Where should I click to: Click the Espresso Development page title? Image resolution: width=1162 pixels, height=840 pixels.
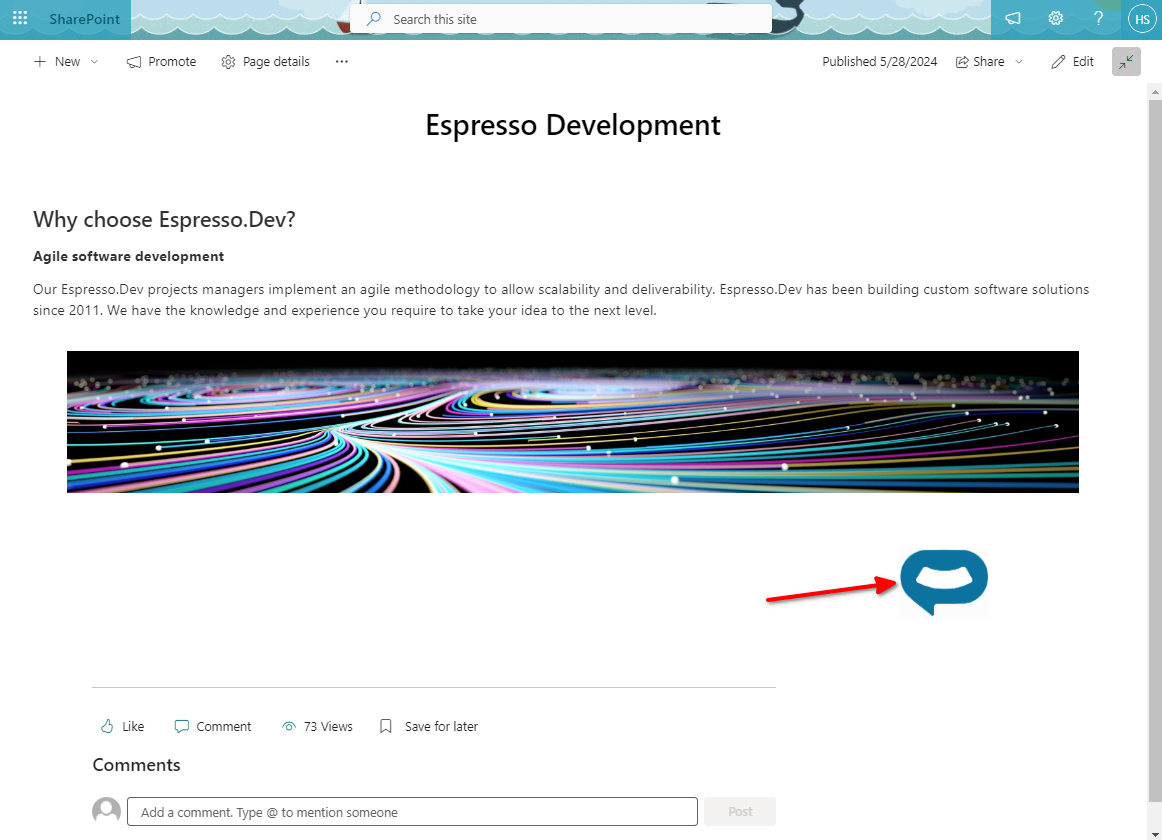[573, 125]
